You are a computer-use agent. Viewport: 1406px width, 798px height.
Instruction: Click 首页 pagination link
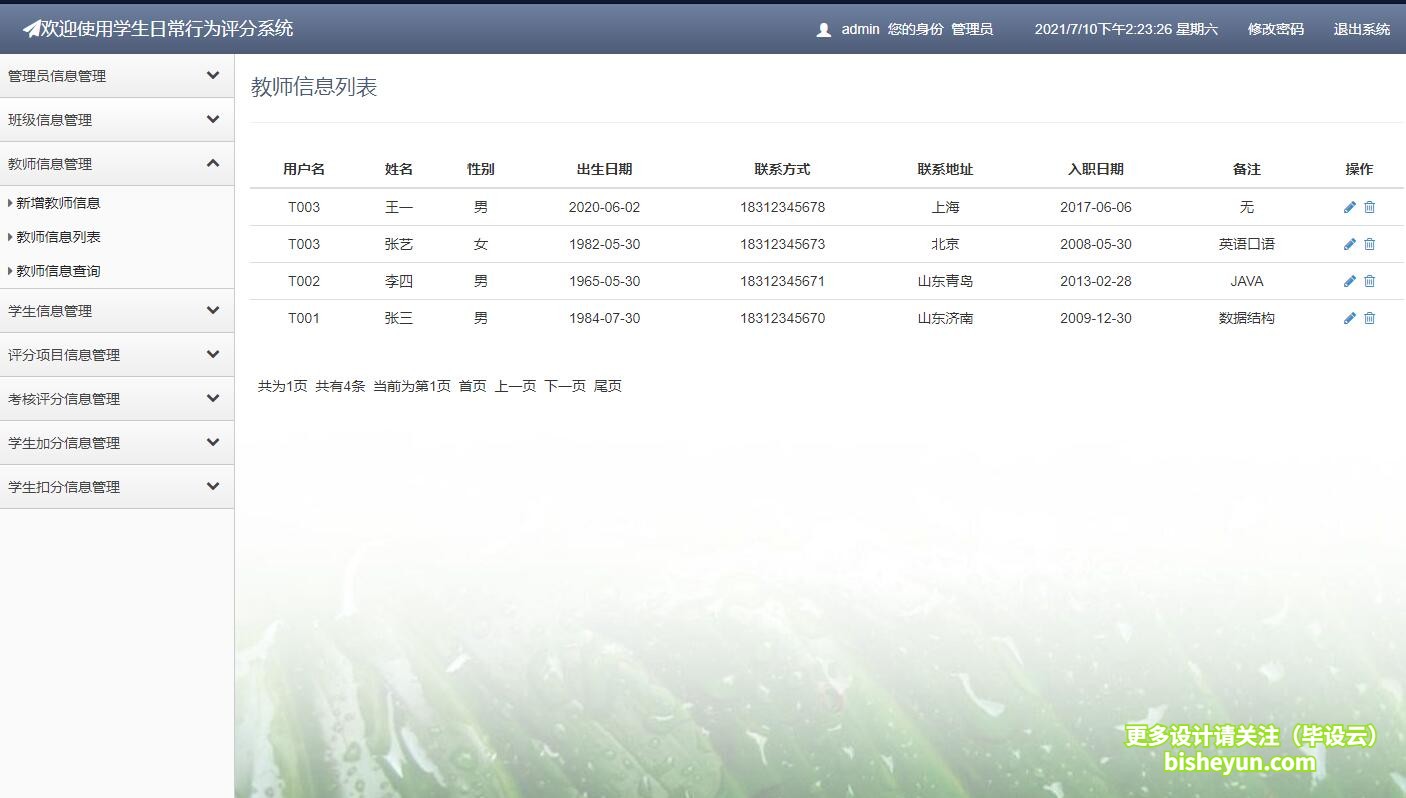coord(471,385)
